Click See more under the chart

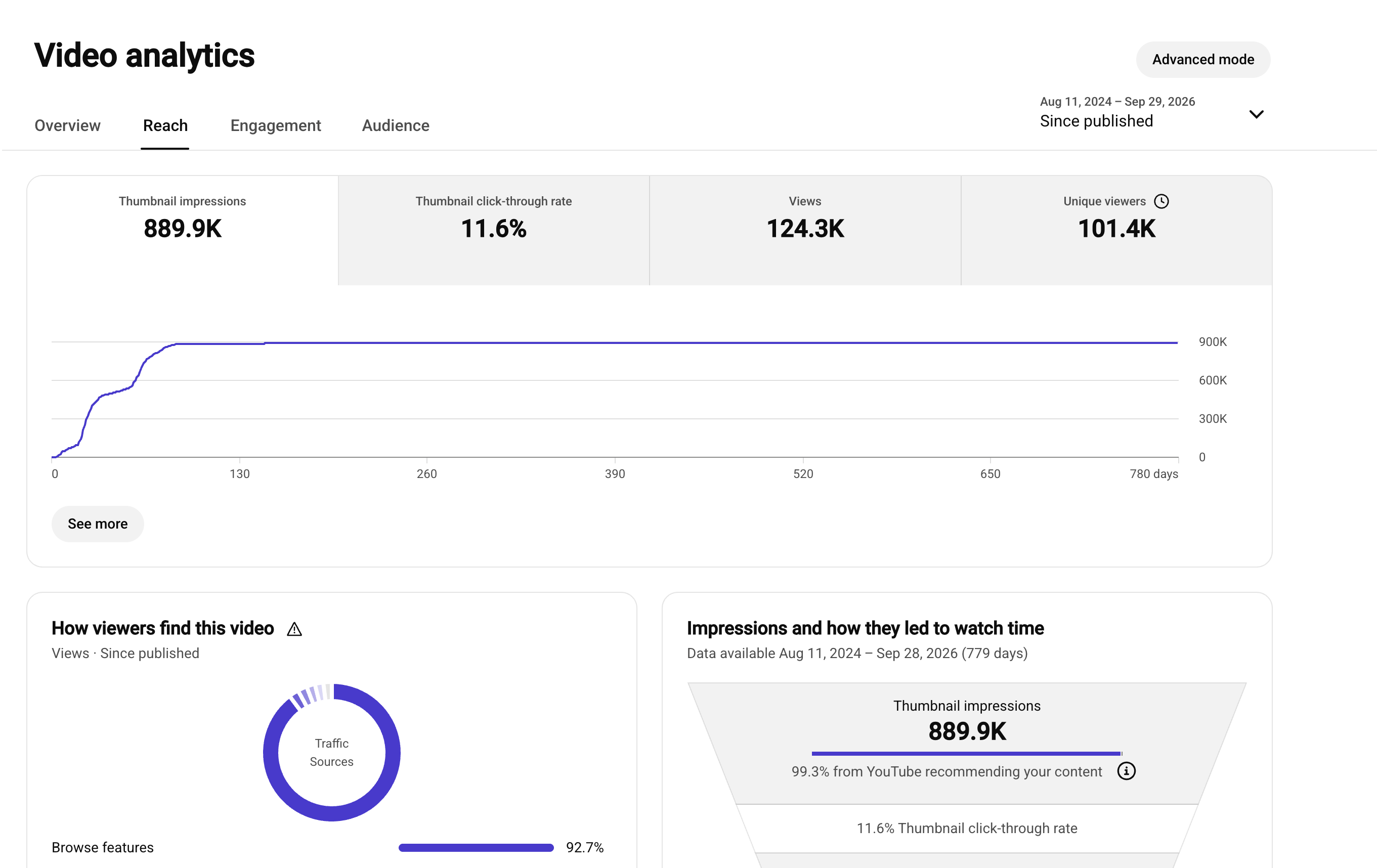98,523
